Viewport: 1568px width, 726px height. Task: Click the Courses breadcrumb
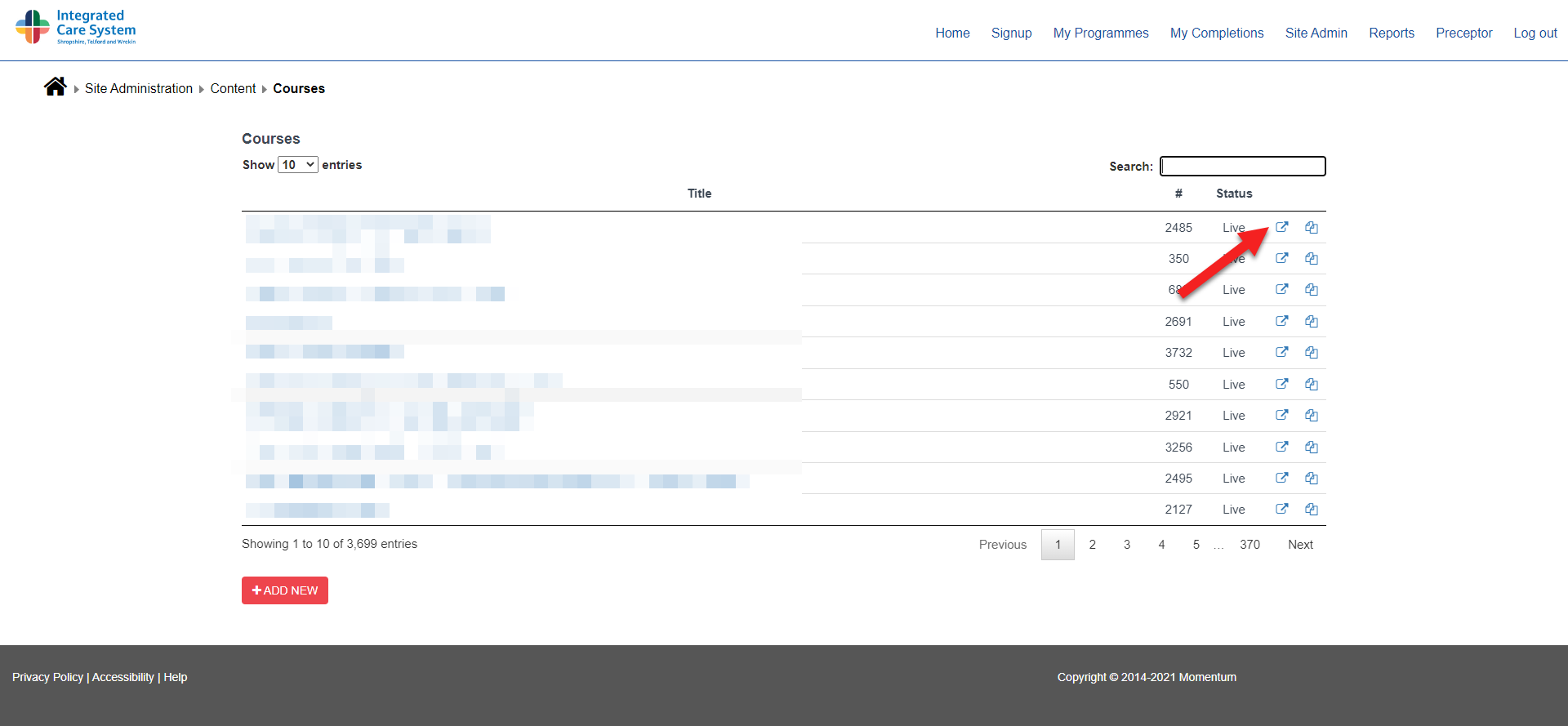299,88
